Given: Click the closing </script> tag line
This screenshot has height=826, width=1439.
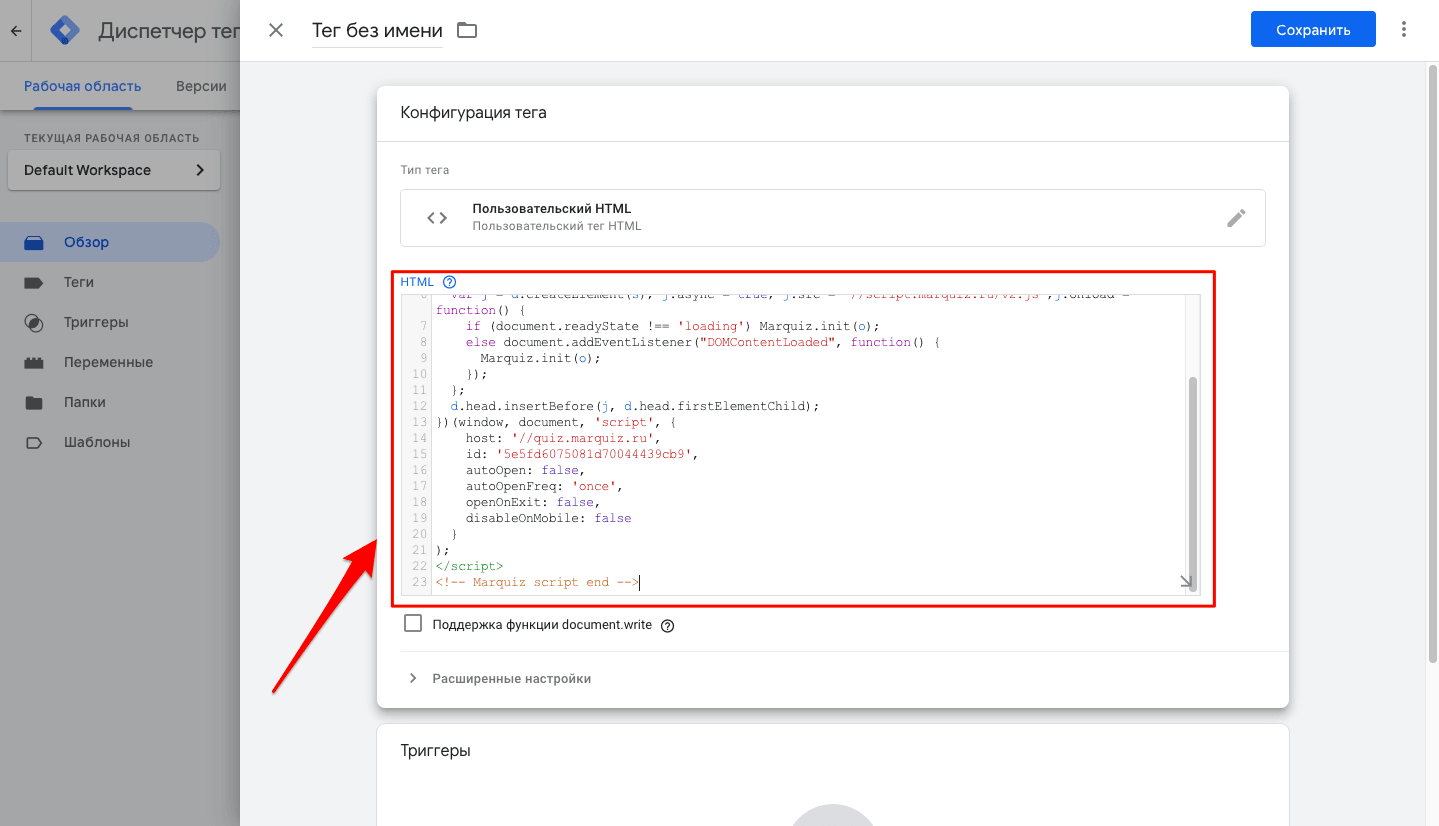Looking at the screenshot, I should tap(470, 566).
